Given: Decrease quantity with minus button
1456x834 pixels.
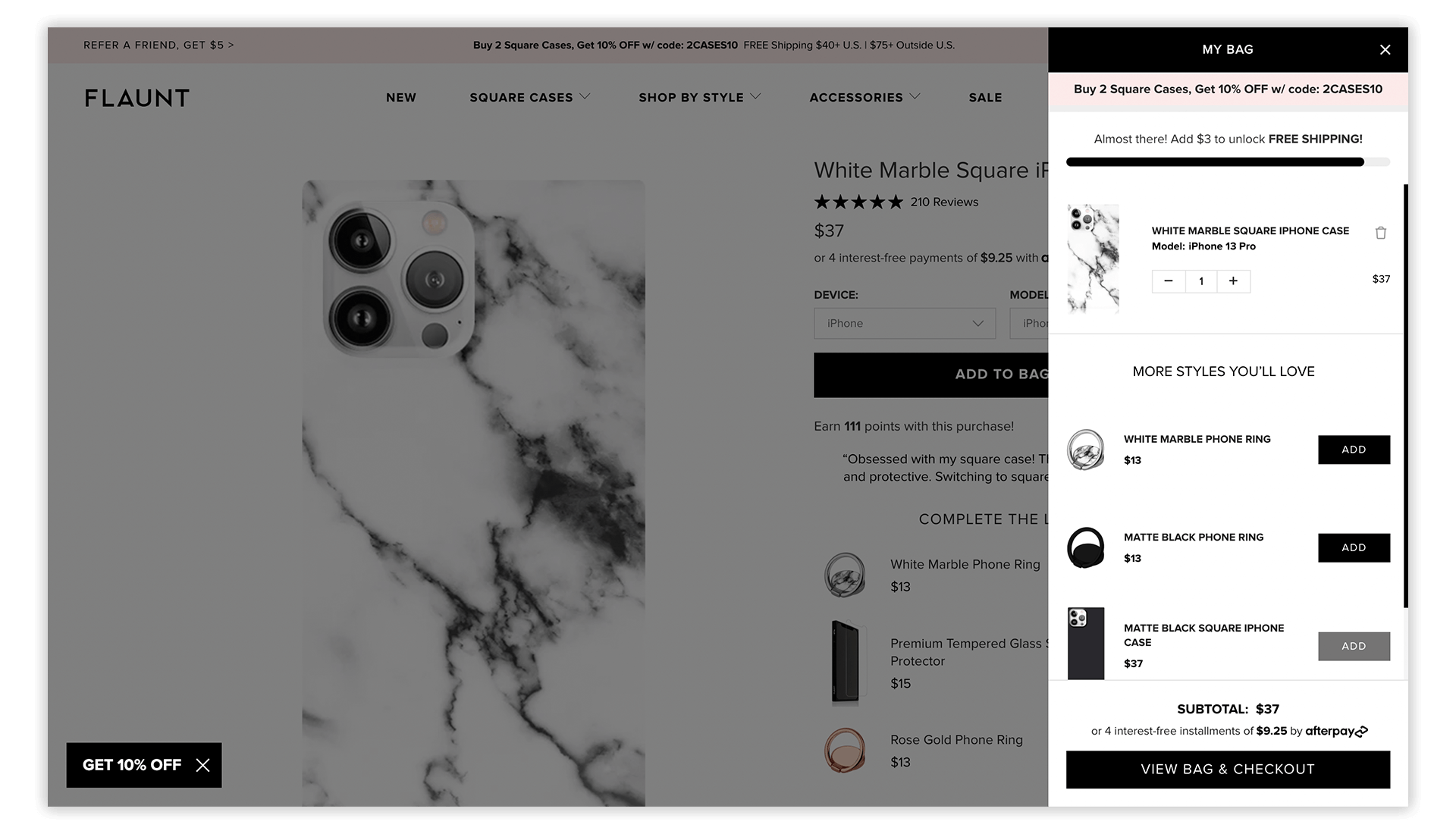Looking at the screenshot, I should click(x=1168, y=281).
